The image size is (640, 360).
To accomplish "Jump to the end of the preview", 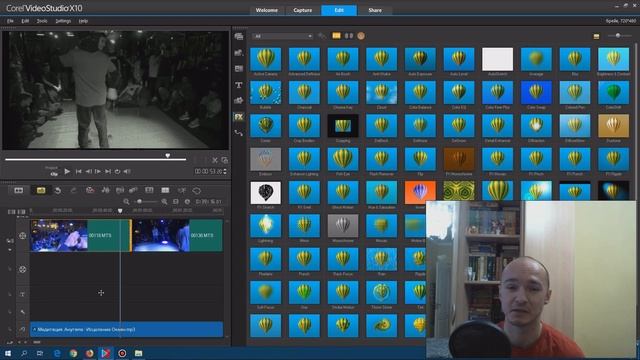I will tap(108, 171).
